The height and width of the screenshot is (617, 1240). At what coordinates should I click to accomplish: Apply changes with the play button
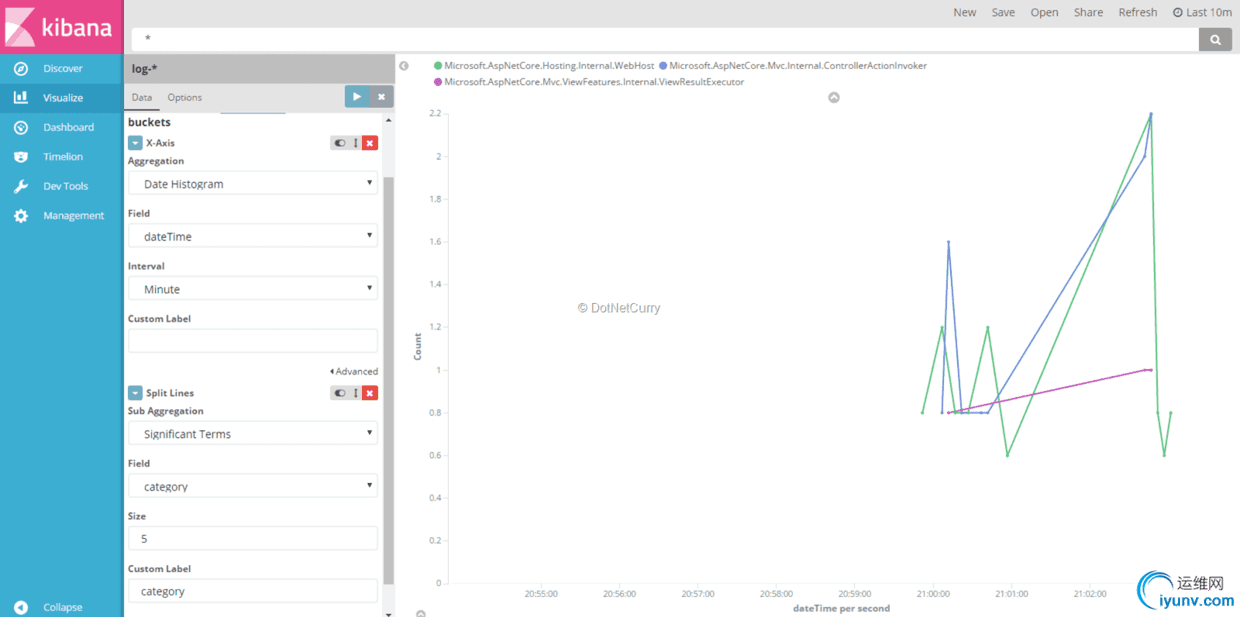pyautogui.click(x=357, y=96)
